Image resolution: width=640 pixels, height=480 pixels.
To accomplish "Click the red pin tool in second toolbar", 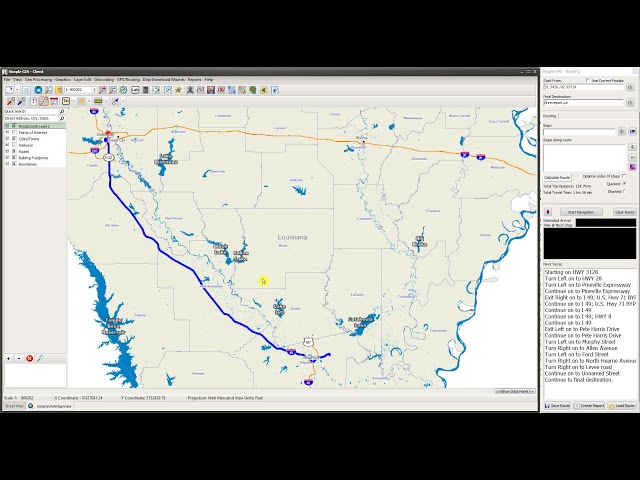I will pos(11,101).
